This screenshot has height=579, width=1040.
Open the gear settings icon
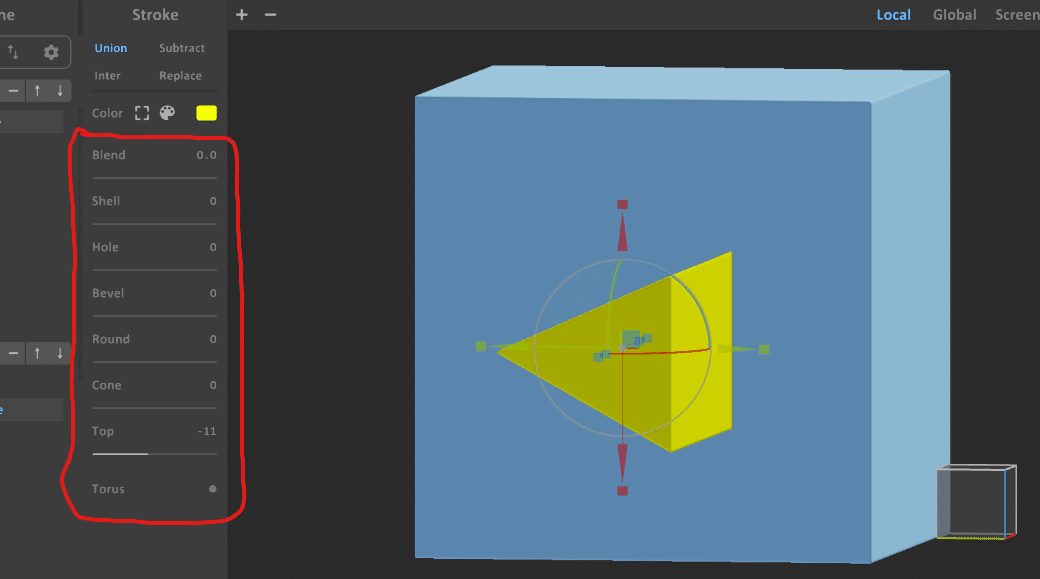(x=51, y=52)
